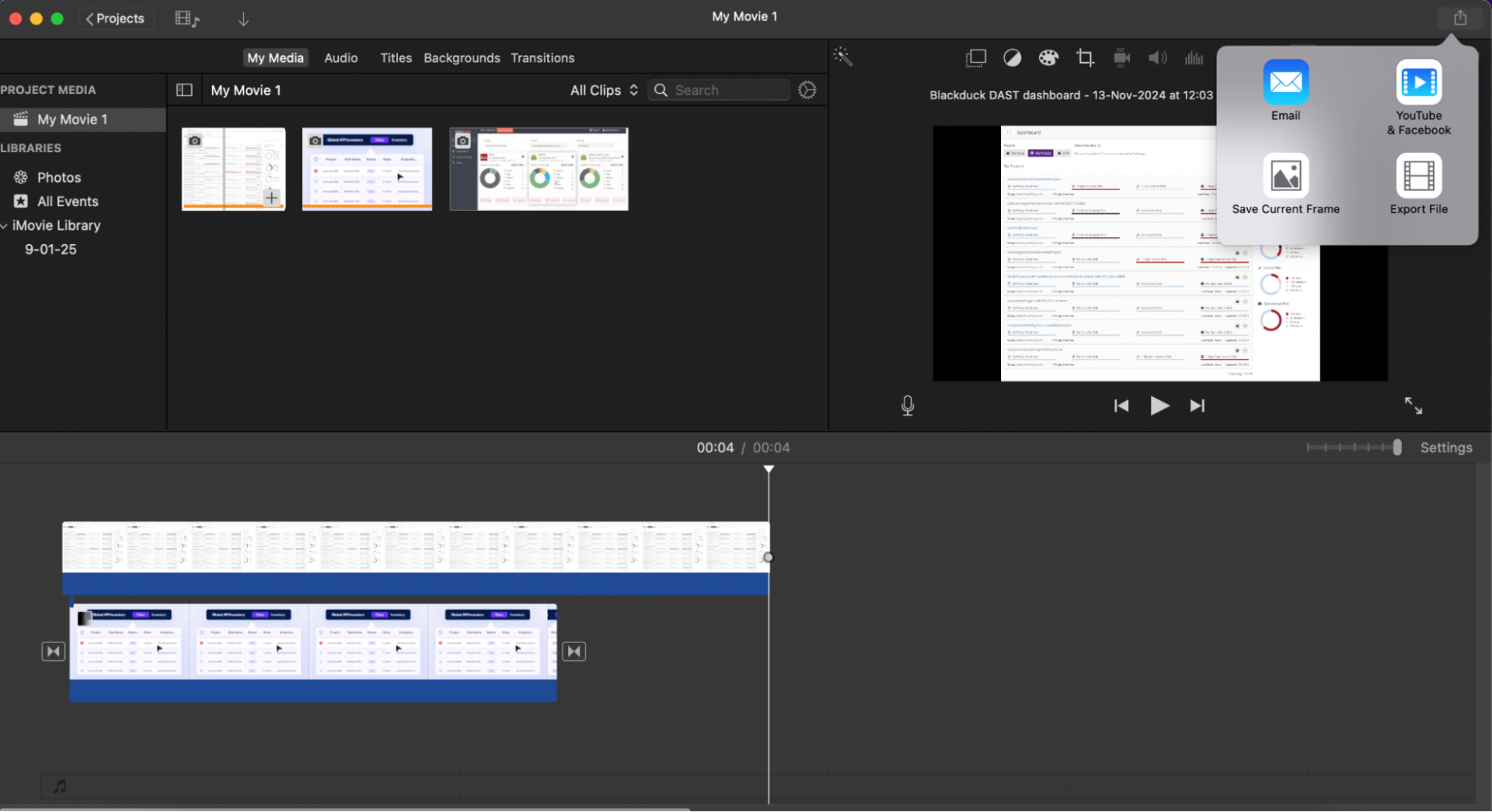Switch to the Audio tab
Image resolution: width=1492 pixels, height=812 pixels.
click(x=340, y=58)
